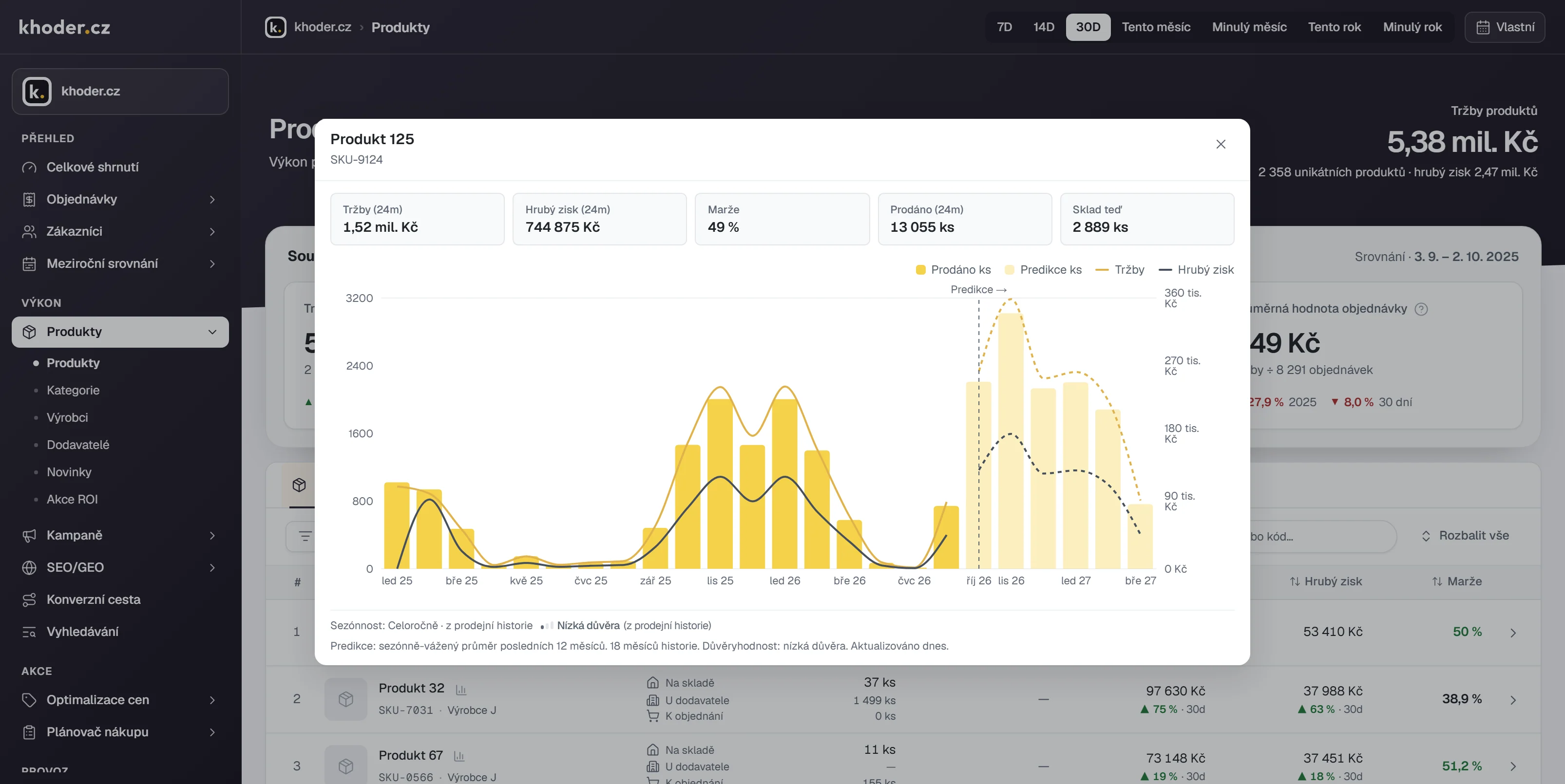1565x784 pixels.
Task: Click the Meziroční srovnání calendar icon
Action: (29, 263)
